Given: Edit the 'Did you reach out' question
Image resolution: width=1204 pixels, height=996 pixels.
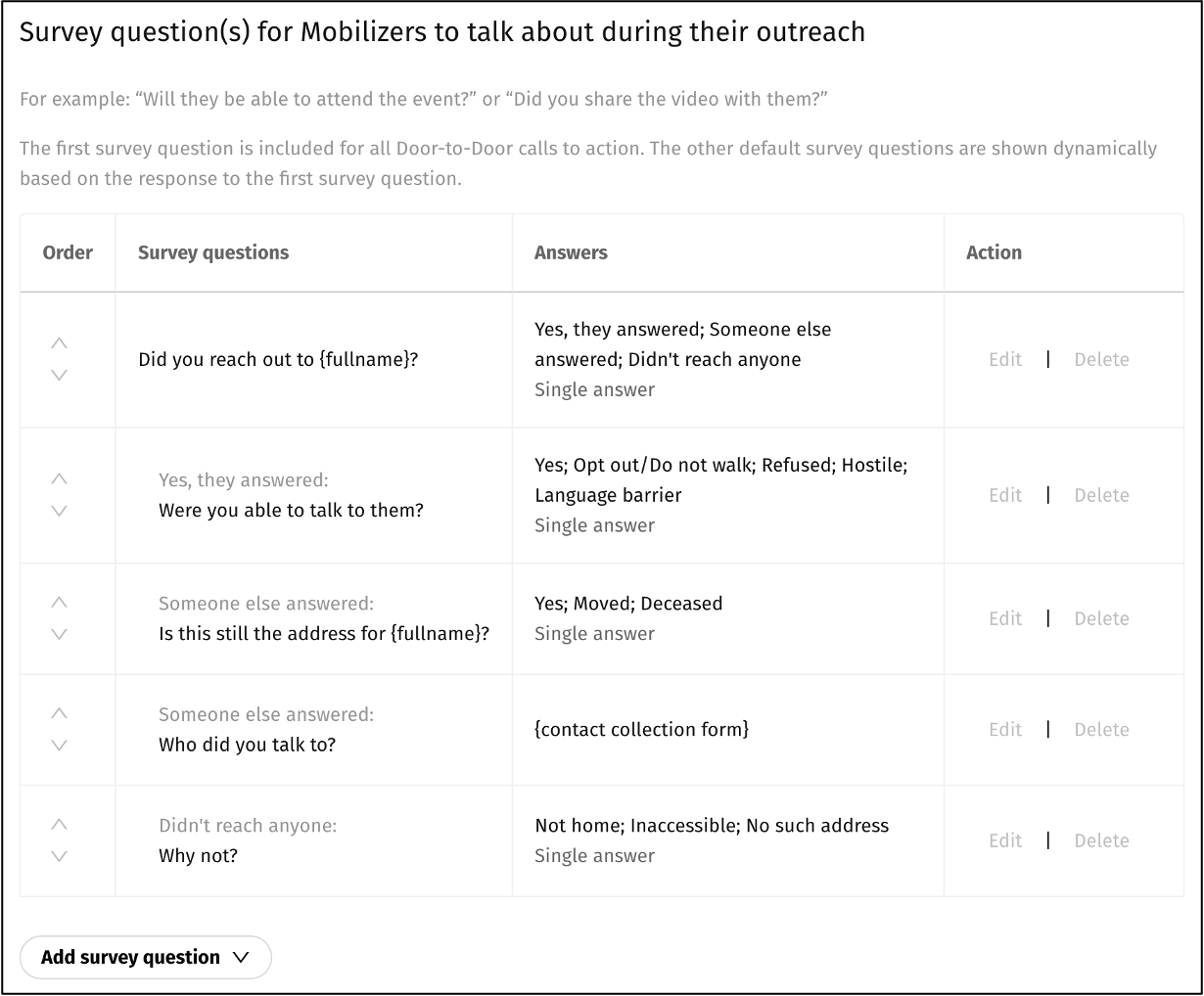Looking at the screenshot, I should tap(1004, 359).
